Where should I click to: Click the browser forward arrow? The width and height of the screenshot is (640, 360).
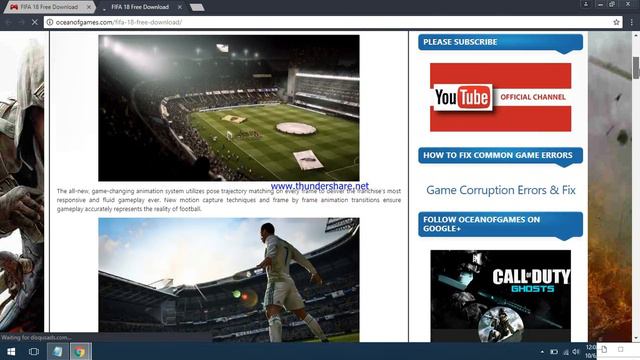pos(22,22)
